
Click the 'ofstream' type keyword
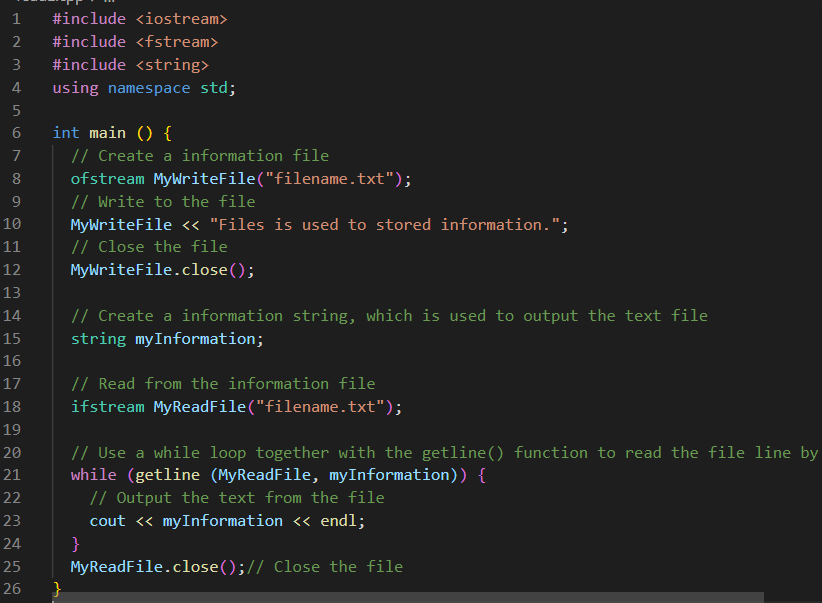coord(107,179)
